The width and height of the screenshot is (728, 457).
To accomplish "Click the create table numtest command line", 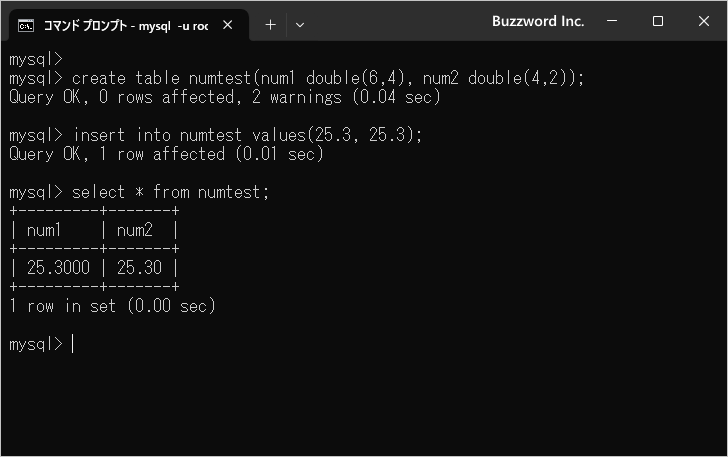I will click(x=296, y=78).
